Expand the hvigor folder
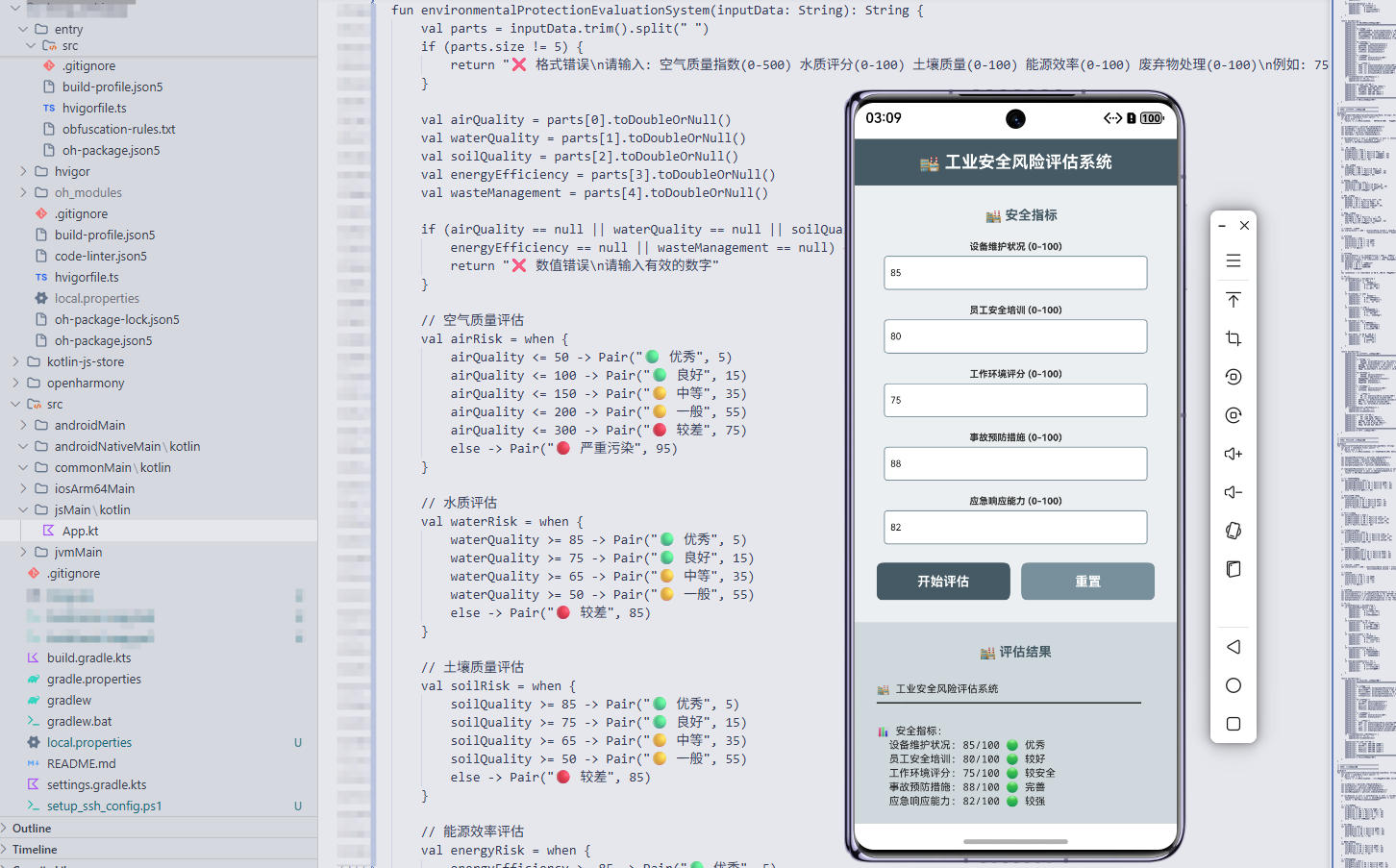 [x=23, y=171]
